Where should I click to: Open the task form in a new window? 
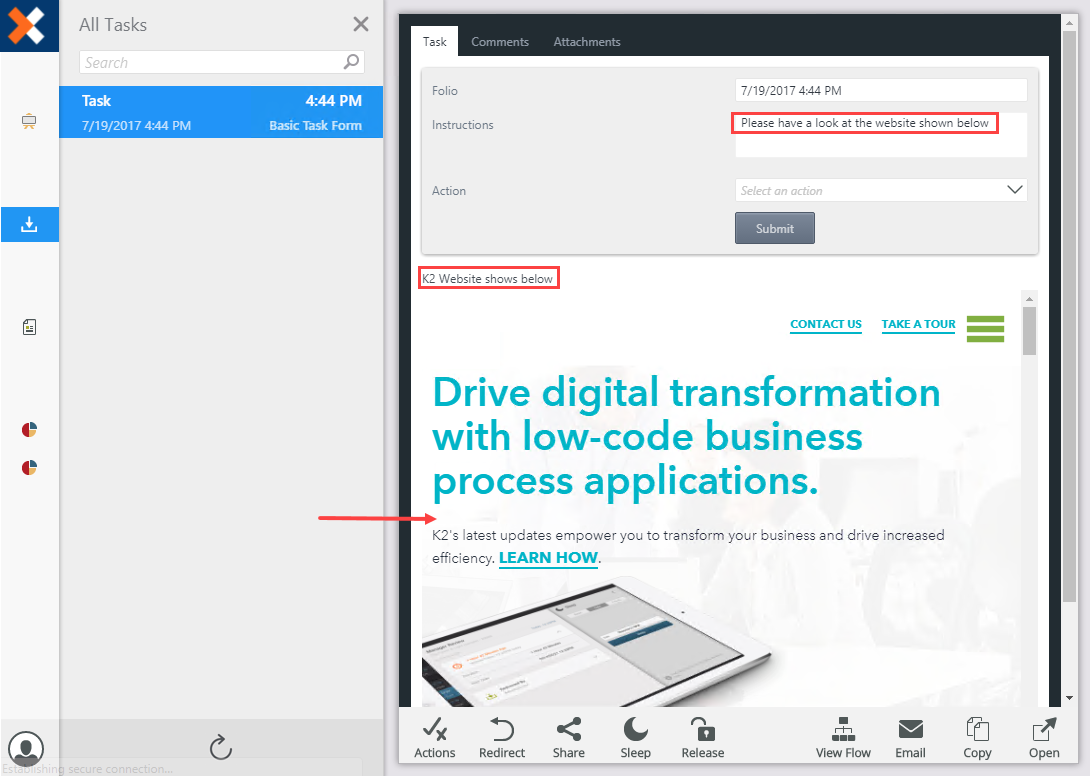[1043, 737]
